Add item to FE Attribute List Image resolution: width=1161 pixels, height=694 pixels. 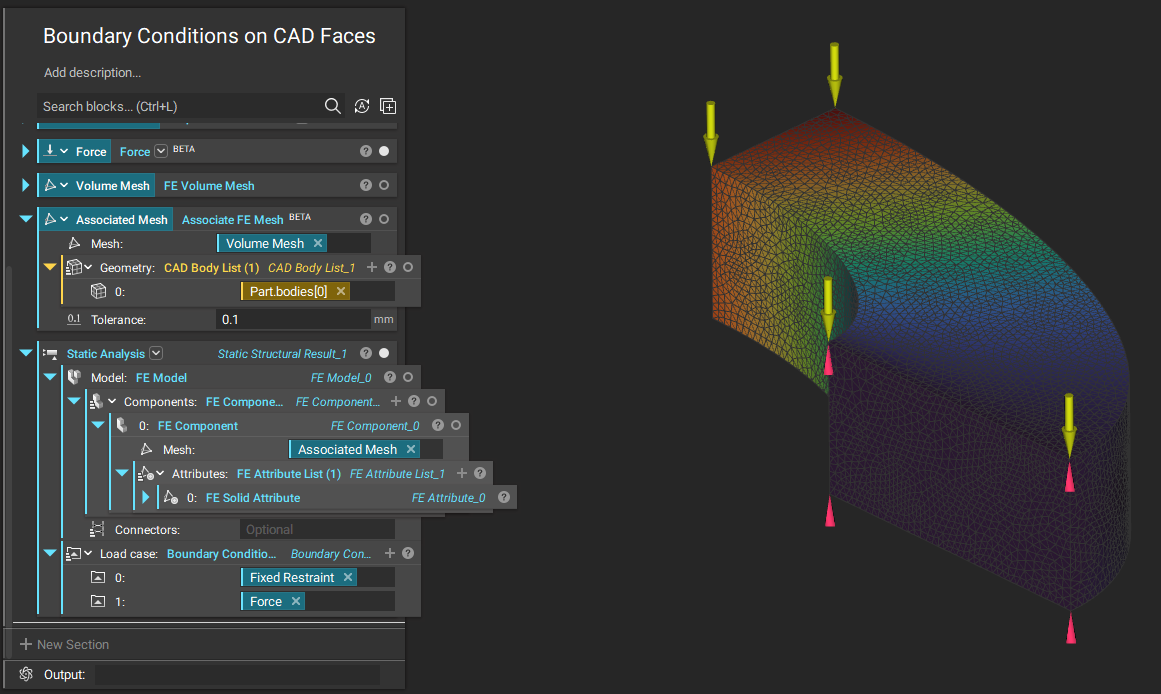(462, 473)
